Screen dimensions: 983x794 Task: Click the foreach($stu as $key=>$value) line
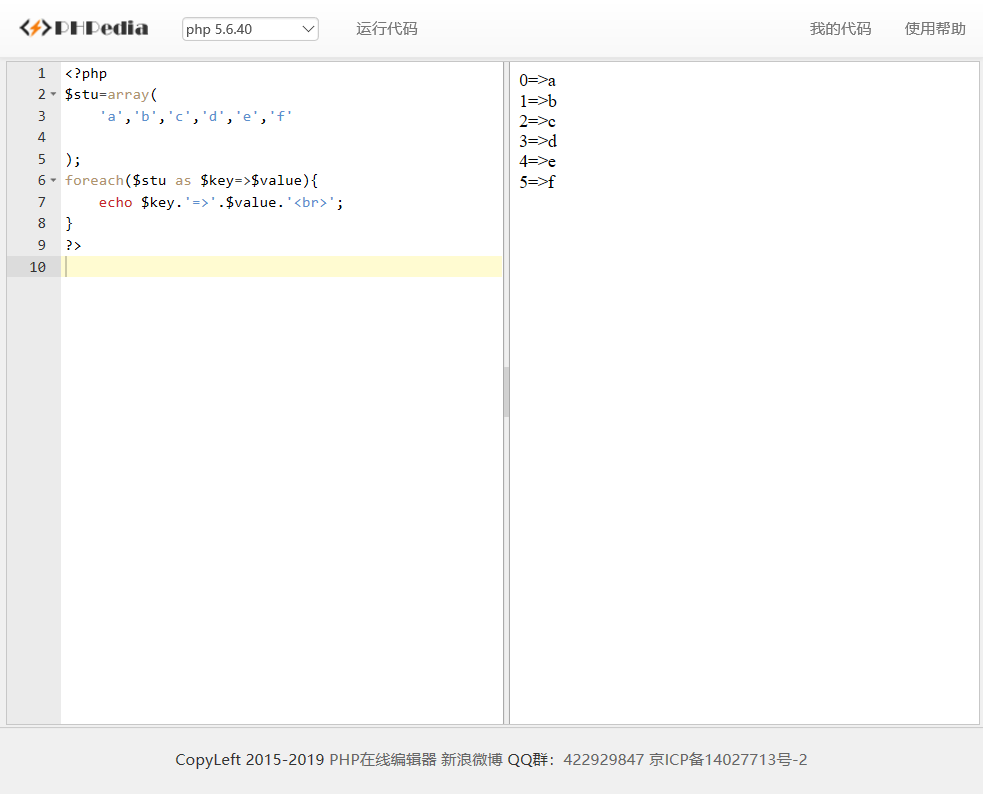191,180
